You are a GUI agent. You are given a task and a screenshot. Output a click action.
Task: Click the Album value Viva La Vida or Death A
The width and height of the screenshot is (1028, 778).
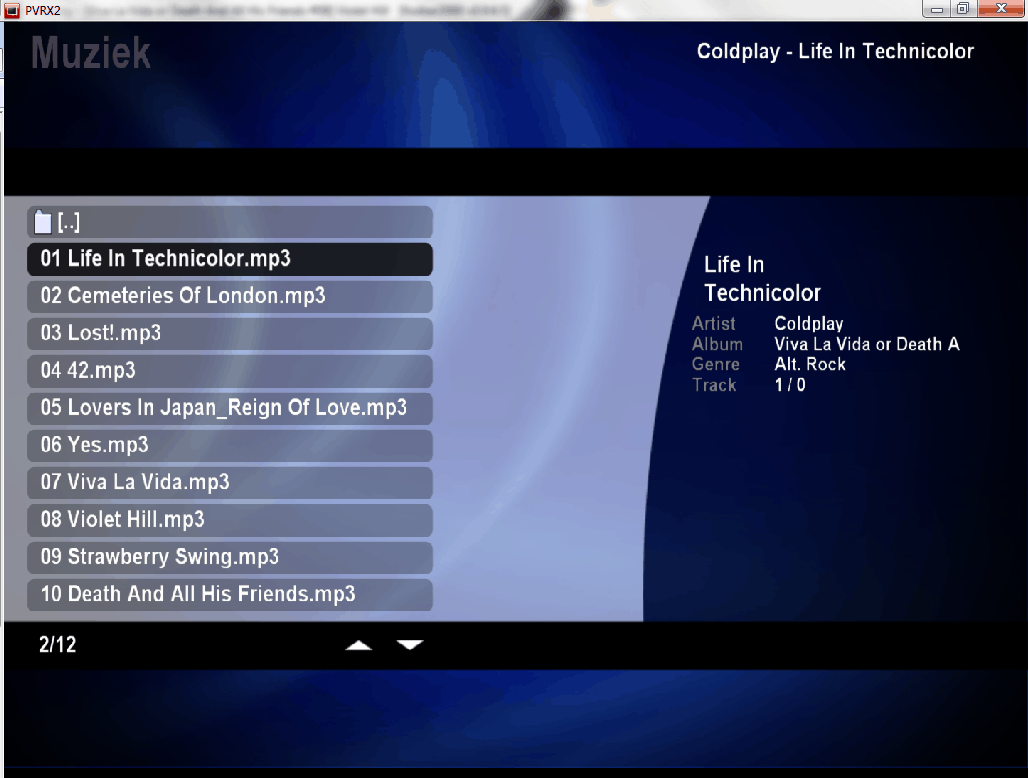click(x=867, y=344)
